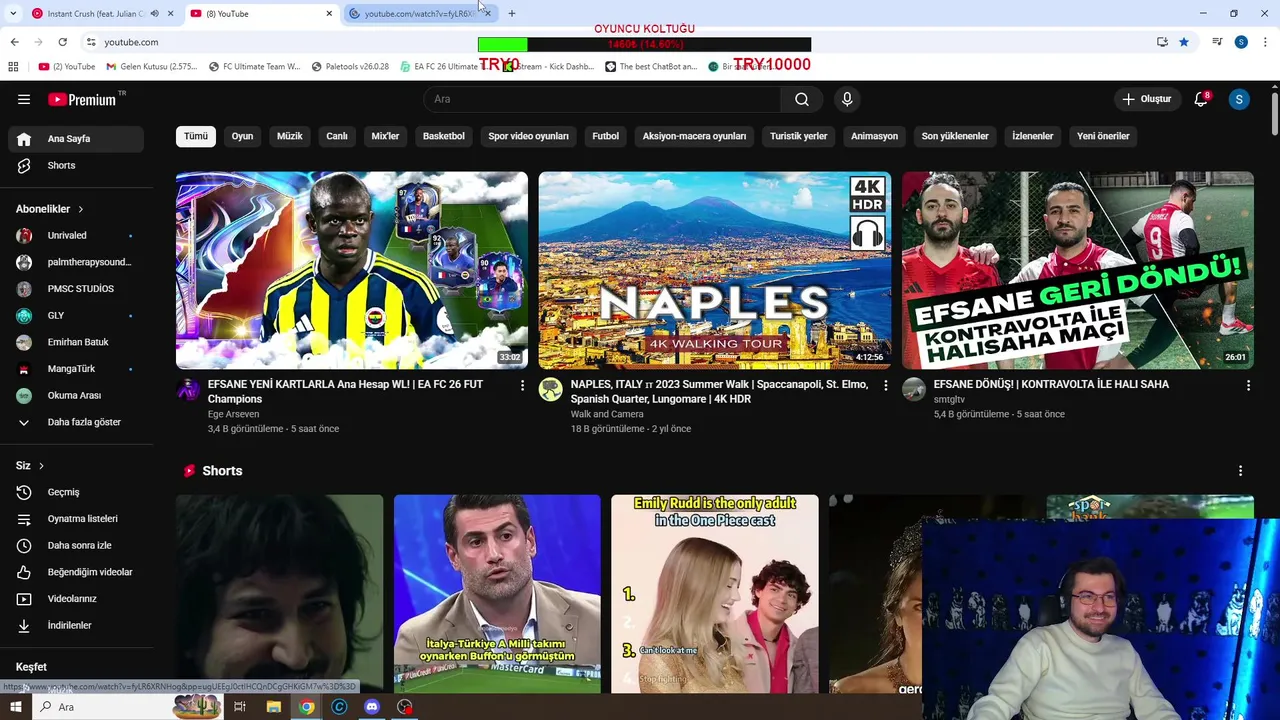Open Daha sonra izle list
The height and width of the screenshot is (720, 1280).
(76, 545)
